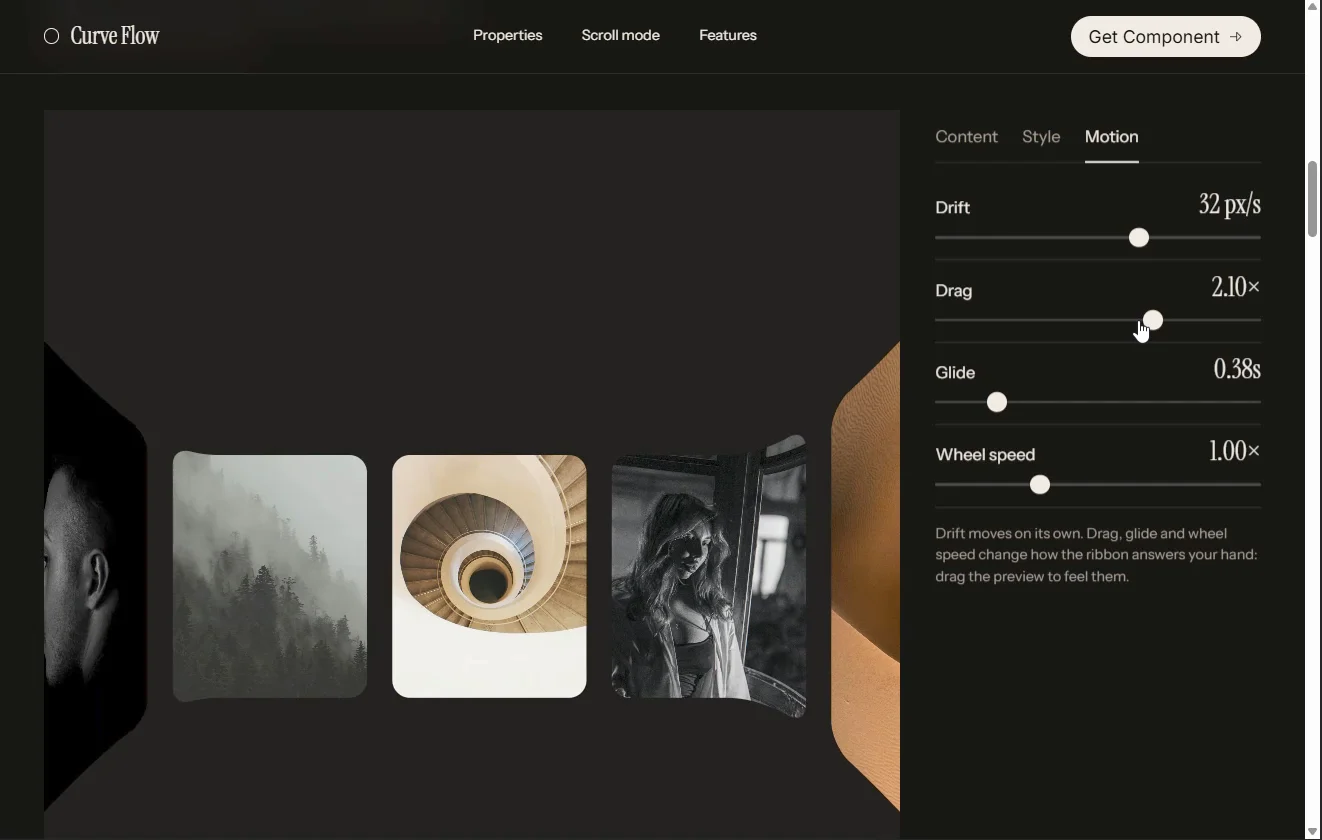1322x840 pixels.
Task: Click the page vertical scrollbar thumb
Action: click(1313, 198)
